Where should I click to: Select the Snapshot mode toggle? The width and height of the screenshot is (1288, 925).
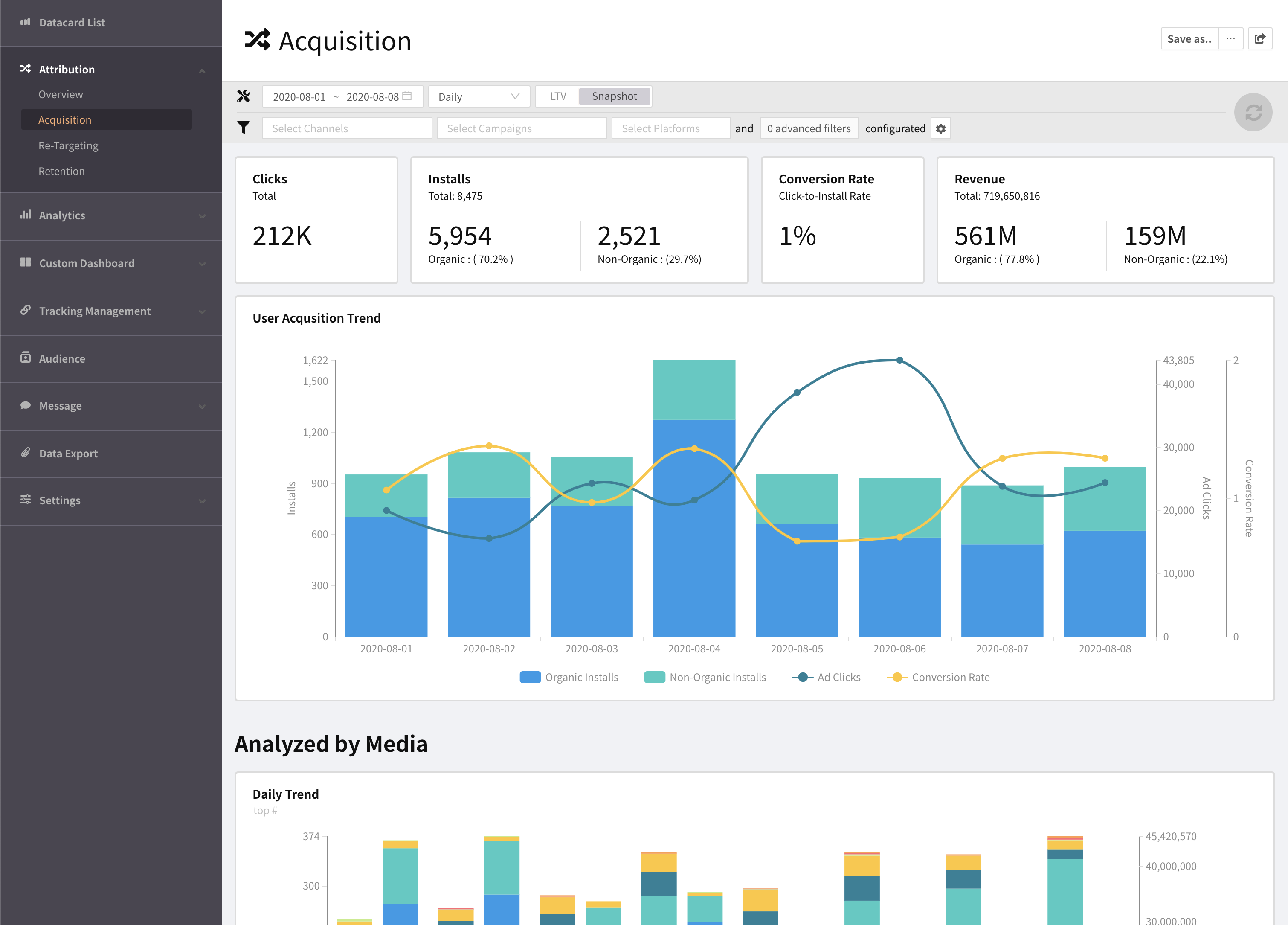(614, 96)
